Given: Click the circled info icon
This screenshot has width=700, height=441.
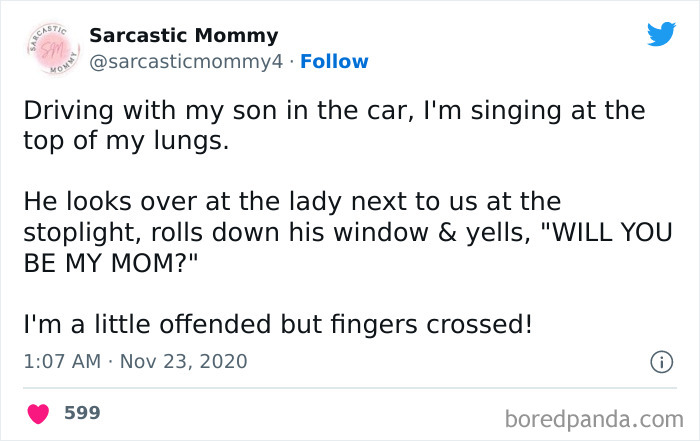Looking at the screenshot, I should pyautogui.click(x=660, y=361).
